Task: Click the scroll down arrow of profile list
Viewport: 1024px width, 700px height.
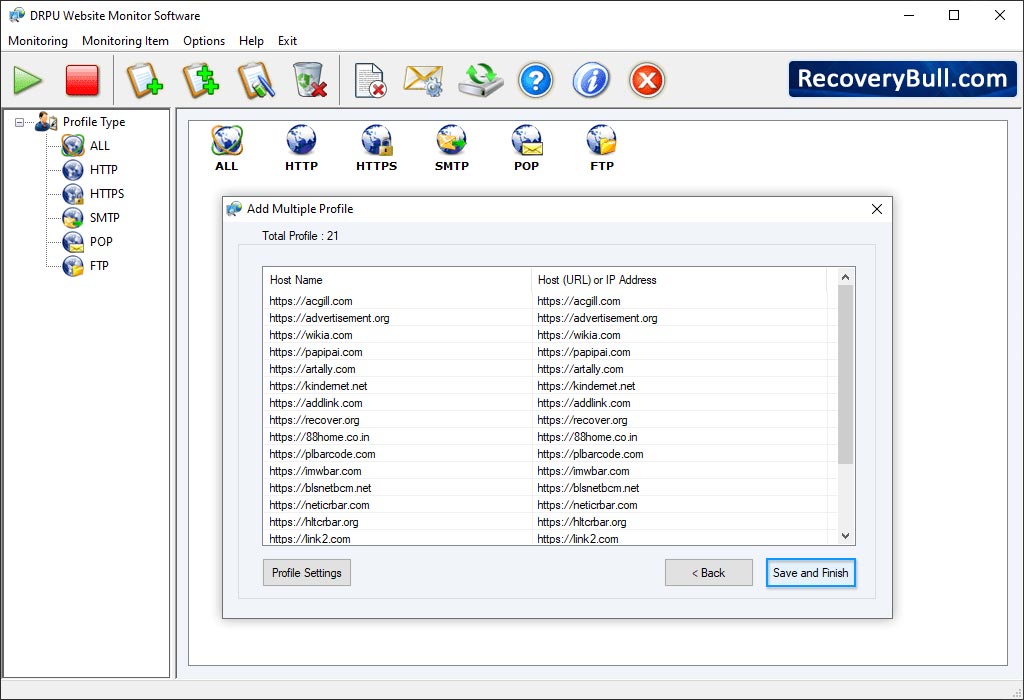Action: [845, 536]
